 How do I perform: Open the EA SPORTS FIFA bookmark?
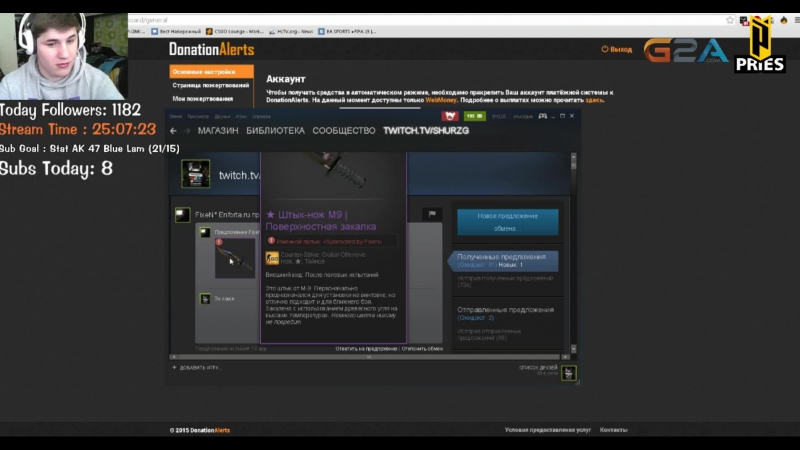347,31
